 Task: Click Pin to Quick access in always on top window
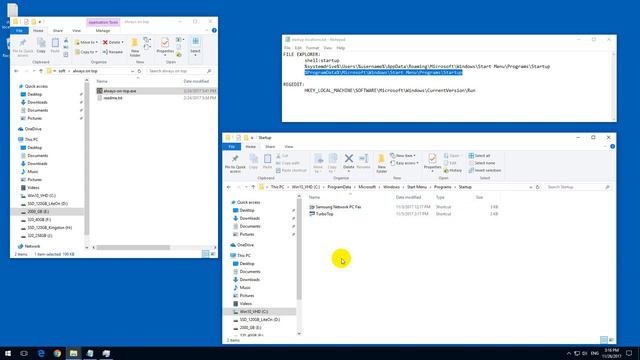[23, 48]
